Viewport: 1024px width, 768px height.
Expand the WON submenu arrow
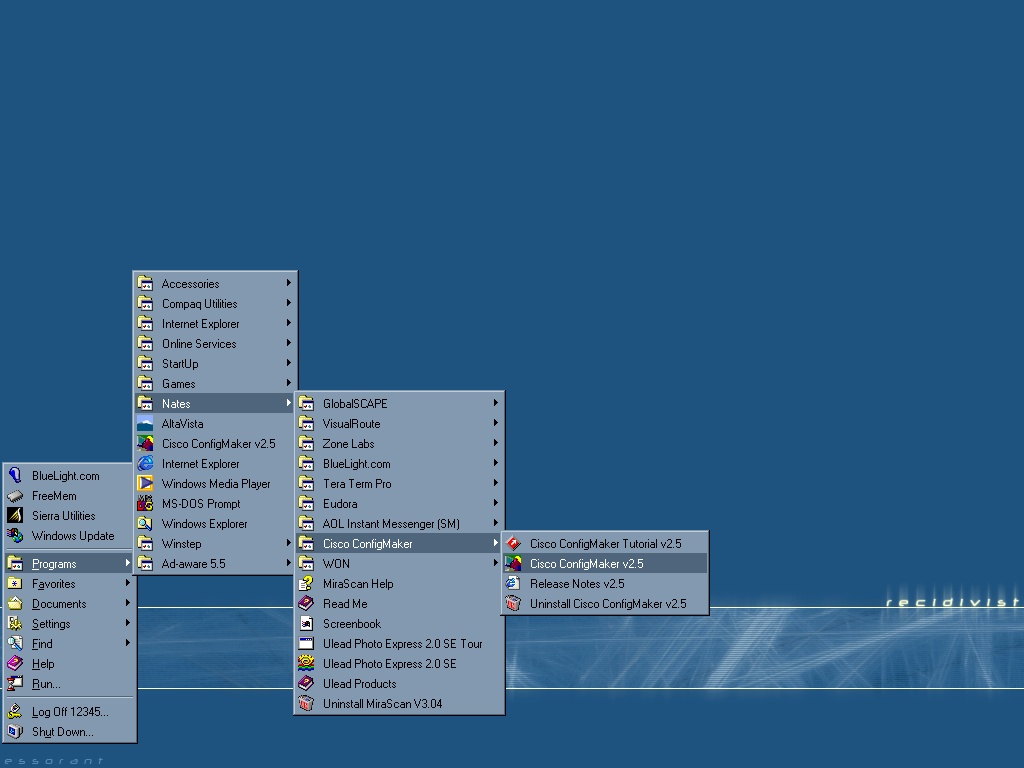pos(496,564)
